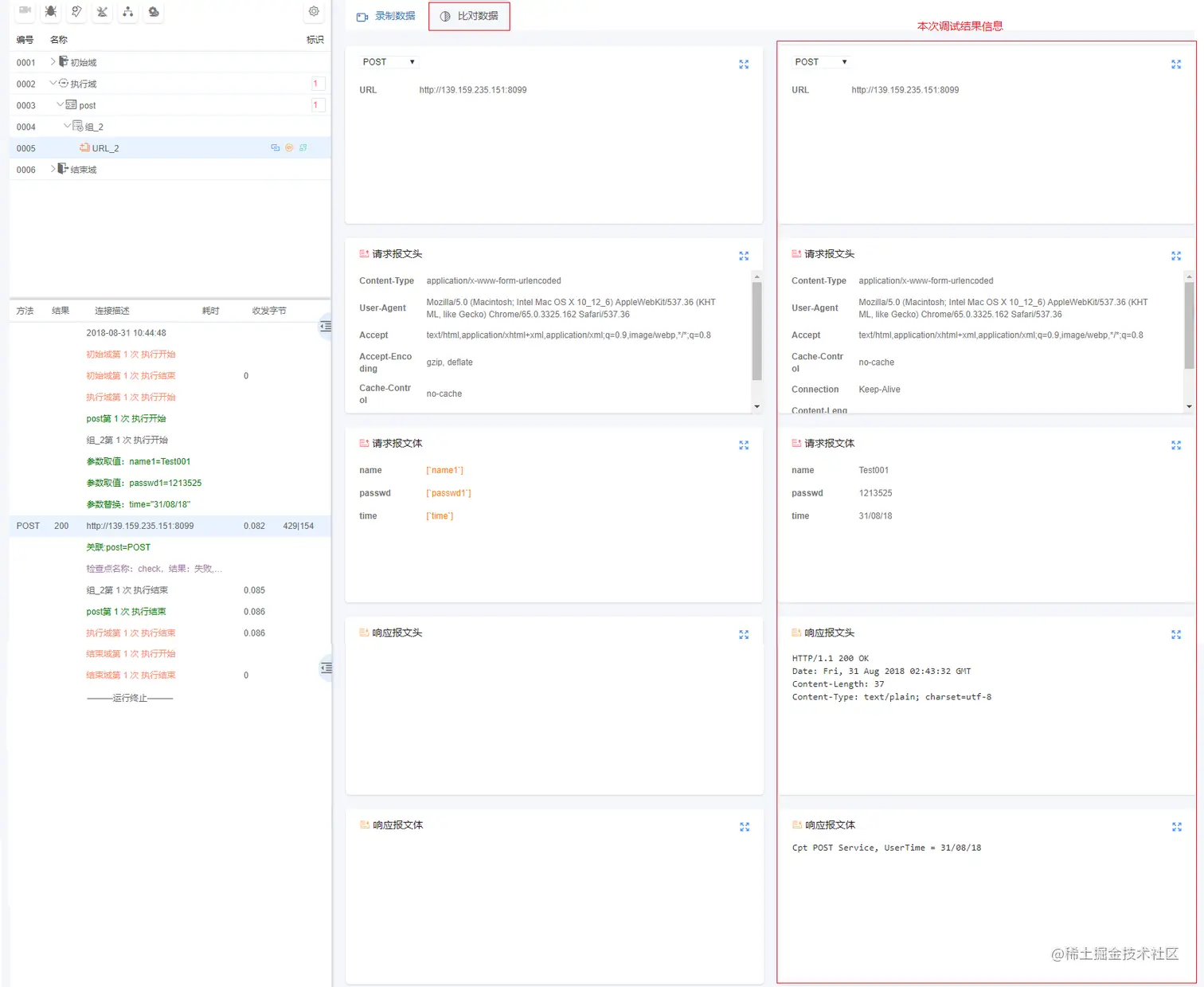Image resolution: width=1204 pixels, height=987 pixels.
Task: Click log entry "参数取值: name1=Test001"
Action: point(139,461)
